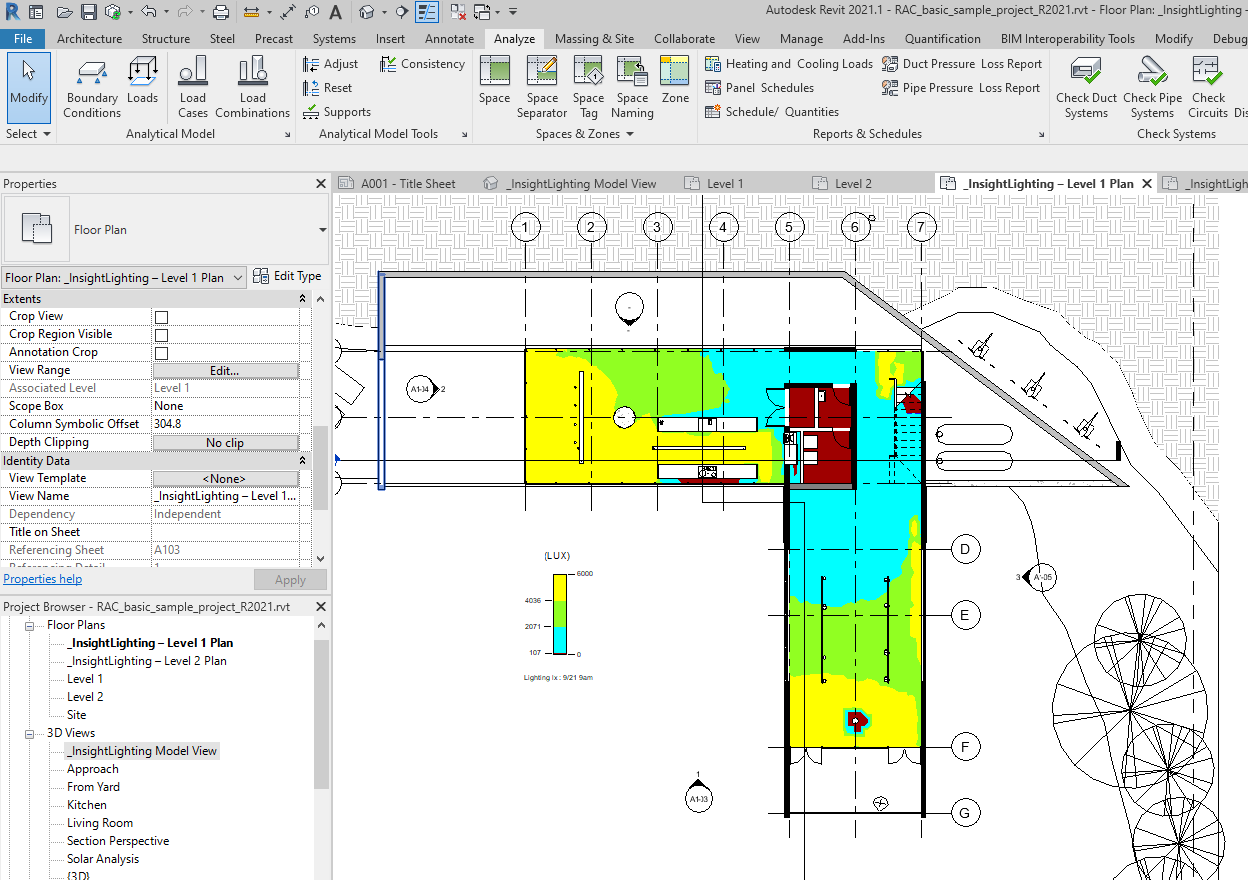Toggle Crop Region Visible checkbox
1248x880 pixels.
point(161,335)
